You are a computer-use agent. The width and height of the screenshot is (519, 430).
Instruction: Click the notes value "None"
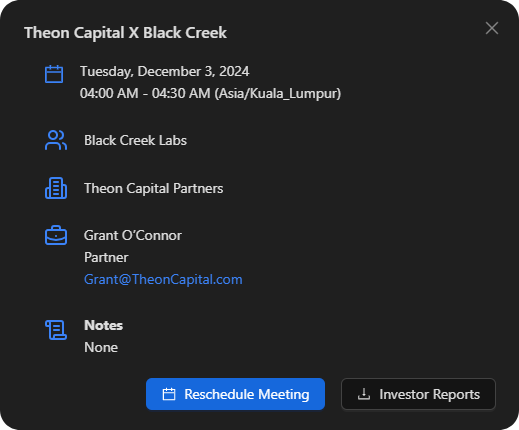pos(101,347)
